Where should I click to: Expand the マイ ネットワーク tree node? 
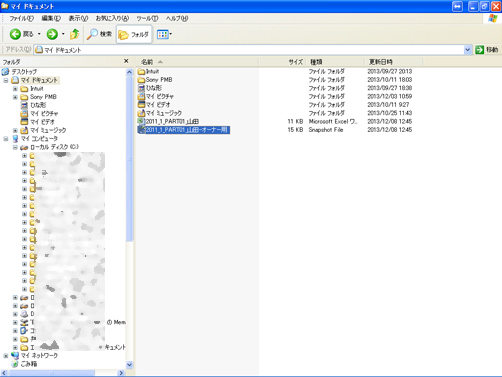pyautogui.click(x=6, y=356)
